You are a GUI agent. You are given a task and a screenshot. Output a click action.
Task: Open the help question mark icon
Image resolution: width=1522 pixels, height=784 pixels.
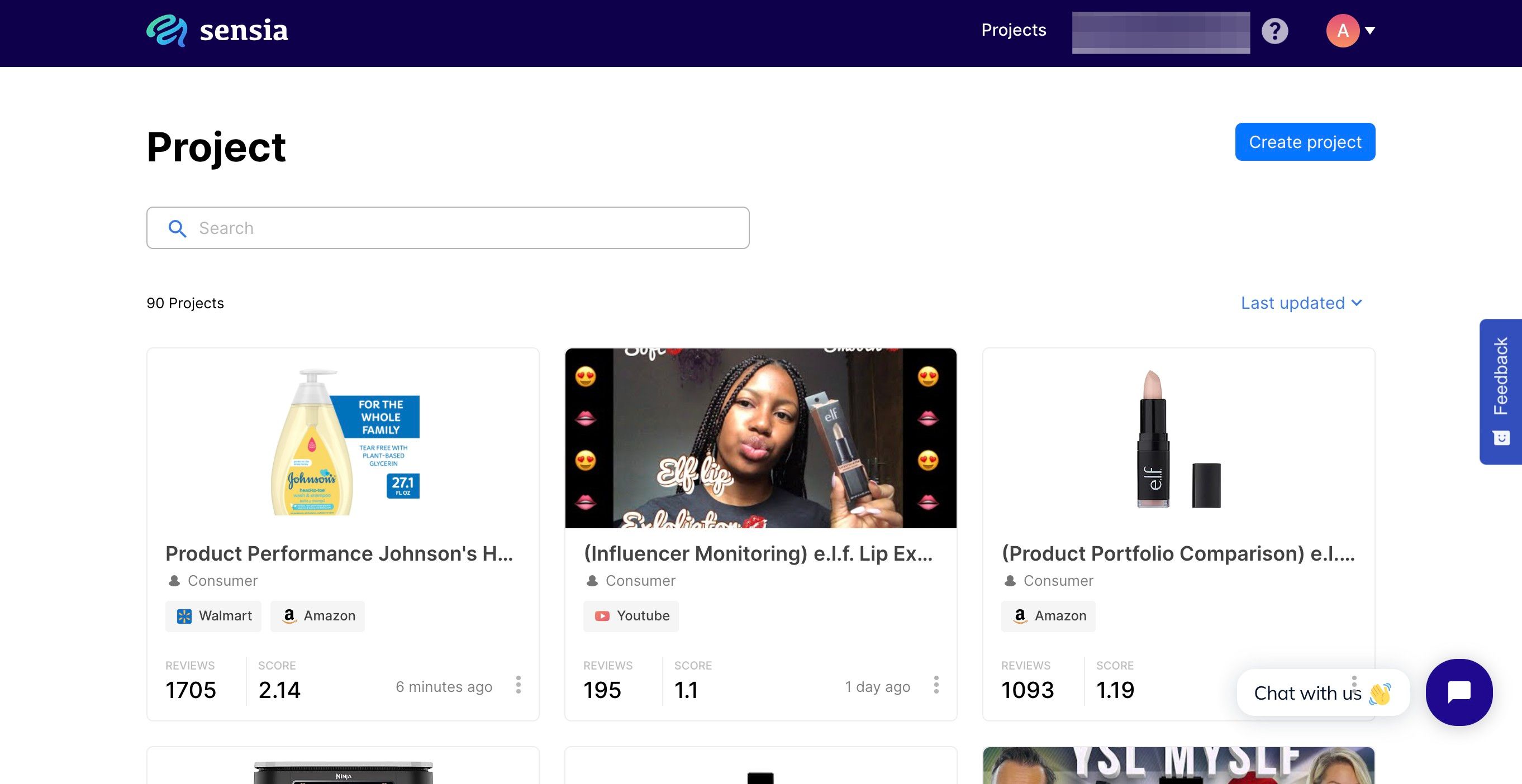pyautogui.click(x=1274, y=31)
